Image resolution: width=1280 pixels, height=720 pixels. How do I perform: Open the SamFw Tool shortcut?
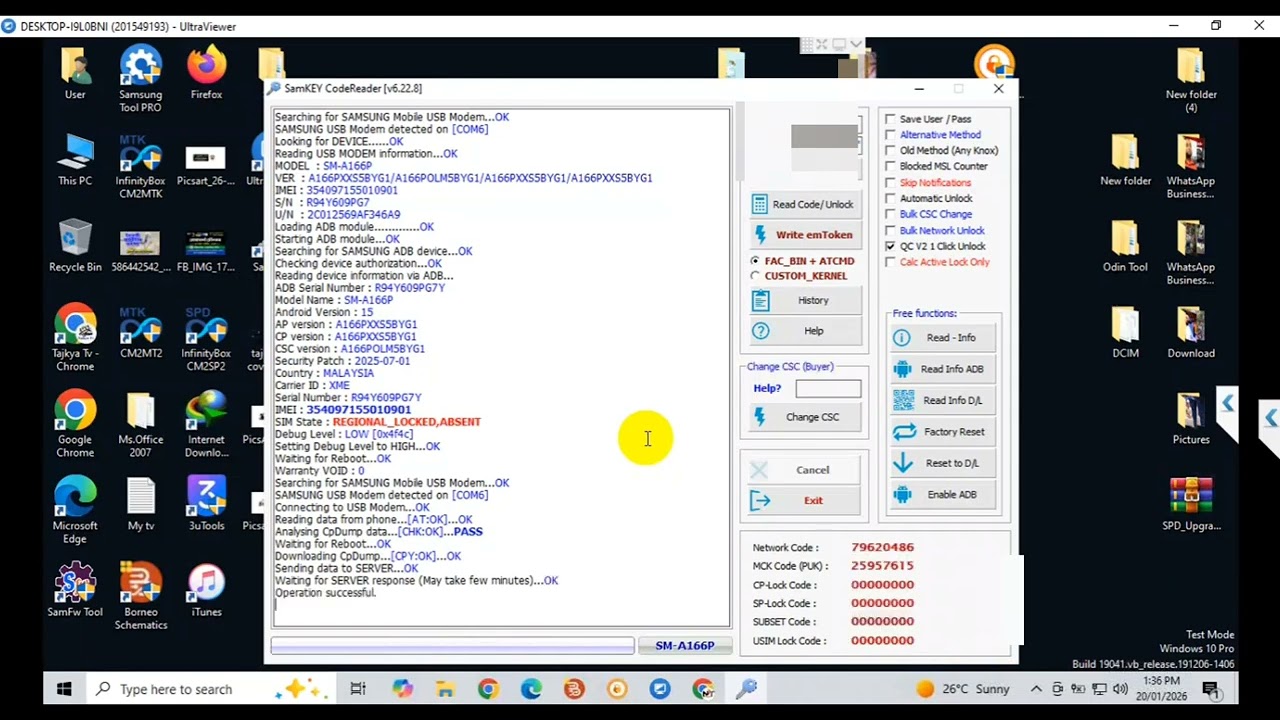[75, 591]
